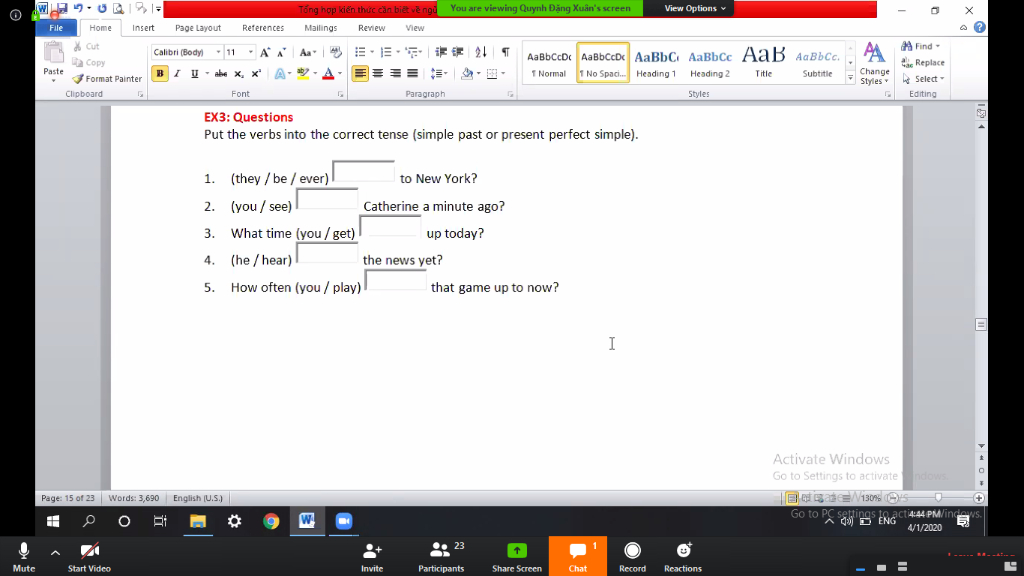Toggle subscript formatting
This screenshot has width=1024, height=576.
pos(238,74)
